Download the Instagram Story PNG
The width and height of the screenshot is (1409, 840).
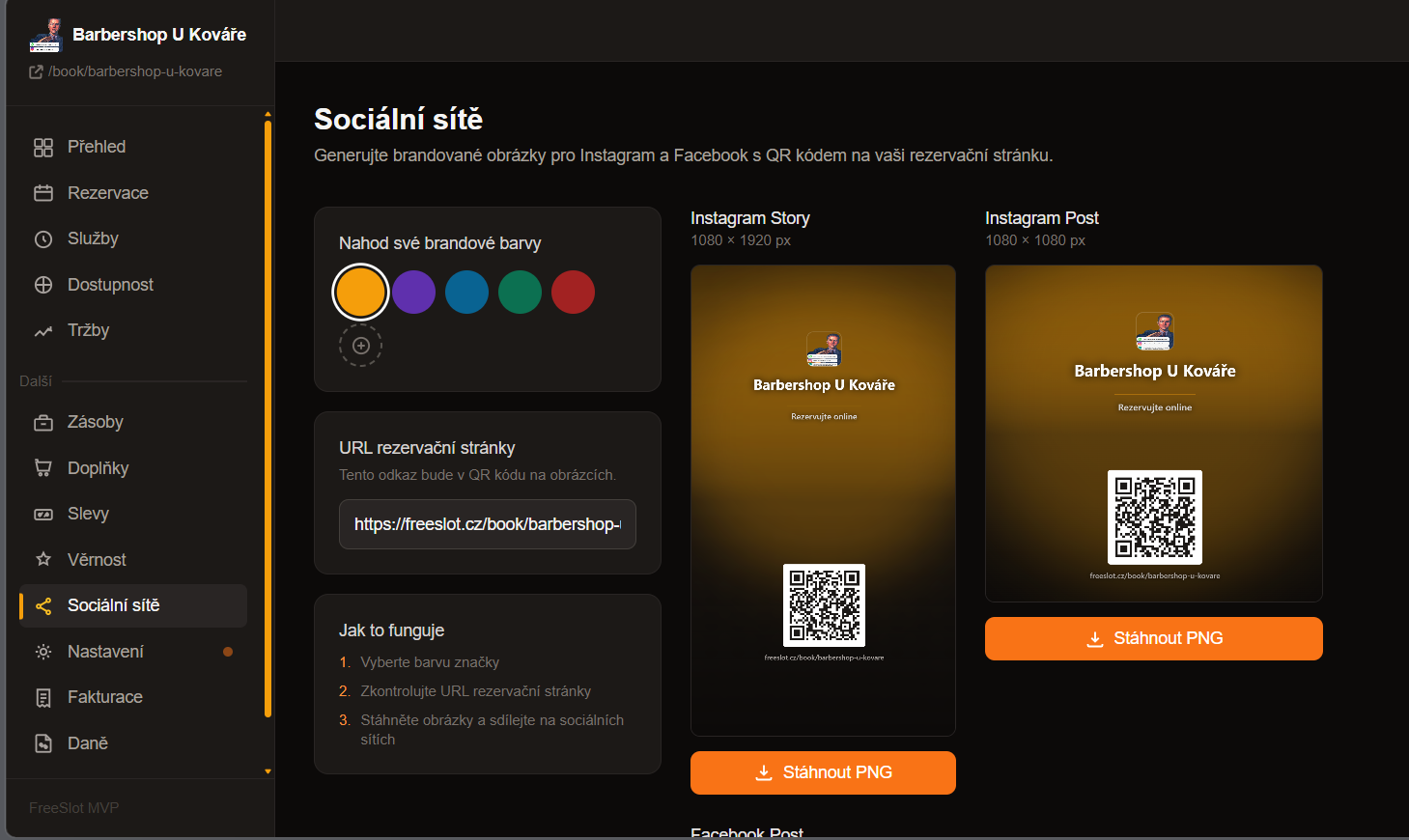click(823, 772)
